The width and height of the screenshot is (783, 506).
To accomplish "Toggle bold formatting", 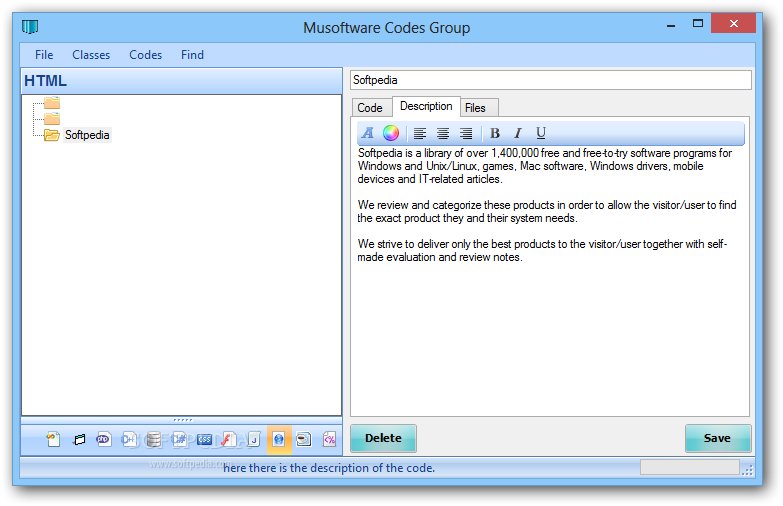I will coord(495,133).
